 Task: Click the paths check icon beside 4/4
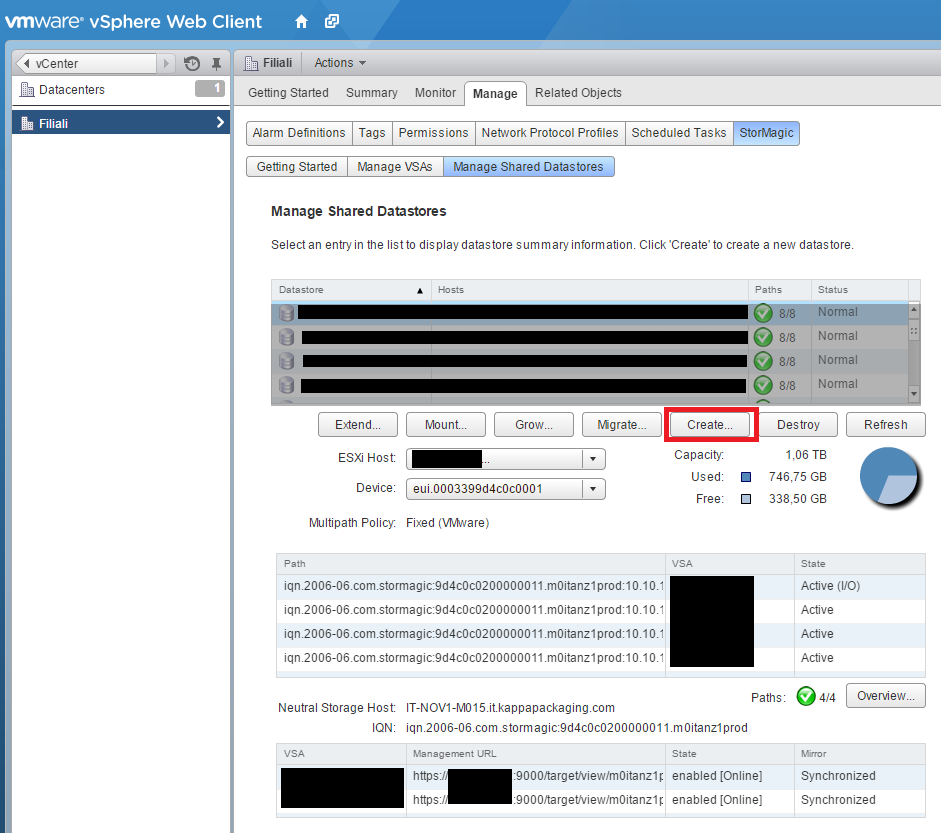[806, 696]
